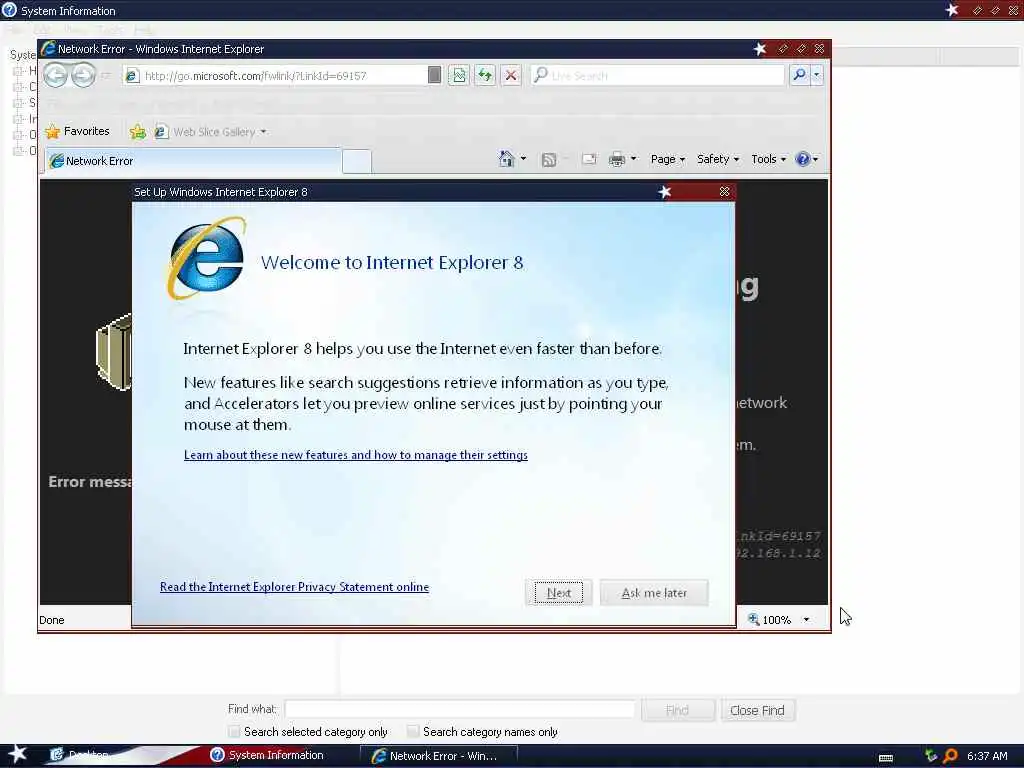Open the Tools menu

point(768,159)
